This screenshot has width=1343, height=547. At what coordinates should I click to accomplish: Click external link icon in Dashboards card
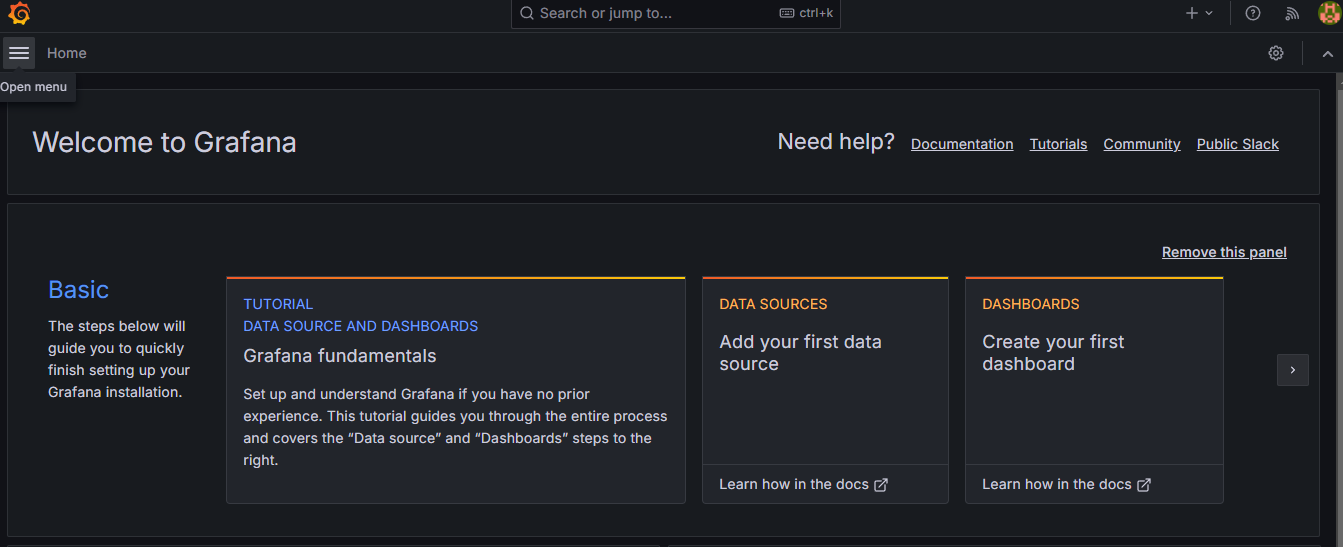1144,485
